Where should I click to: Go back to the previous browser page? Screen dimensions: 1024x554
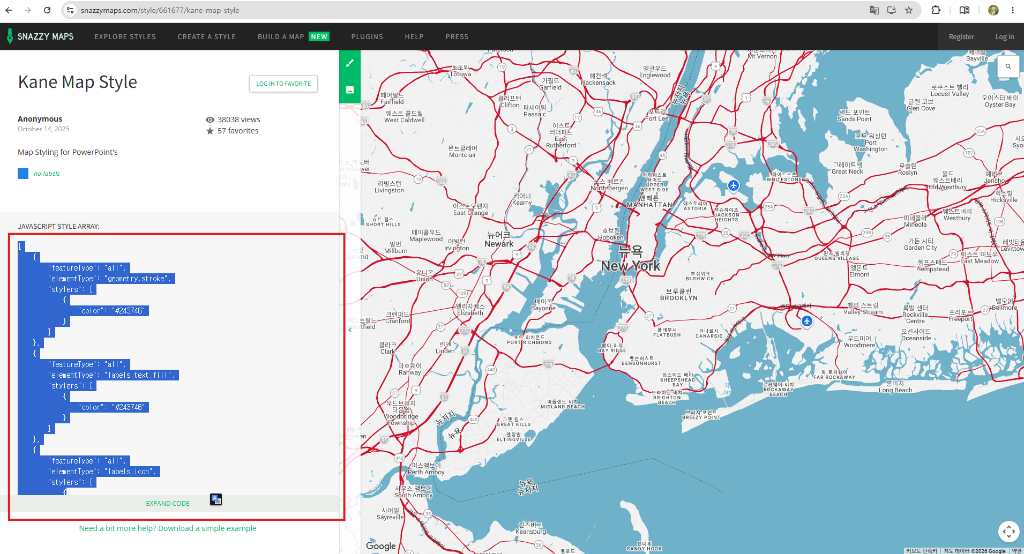(x=10, y=10)
